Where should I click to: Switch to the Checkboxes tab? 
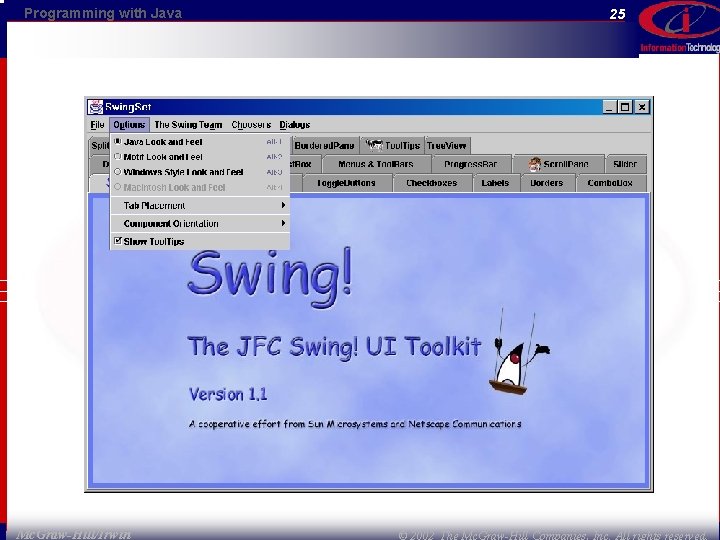click(x=432, y=183)
